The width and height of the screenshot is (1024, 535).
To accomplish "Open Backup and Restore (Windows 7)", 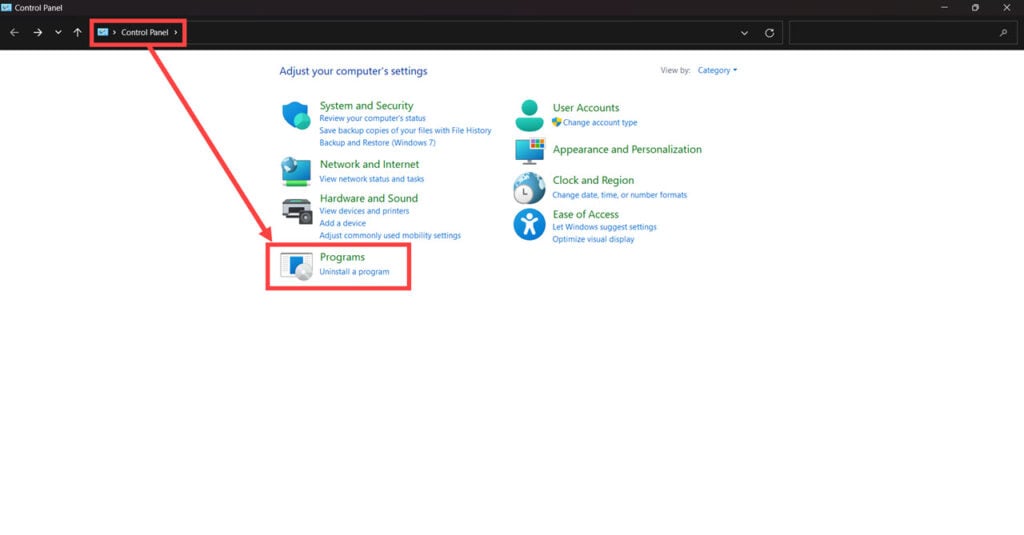I will click(x=377, y=142).
